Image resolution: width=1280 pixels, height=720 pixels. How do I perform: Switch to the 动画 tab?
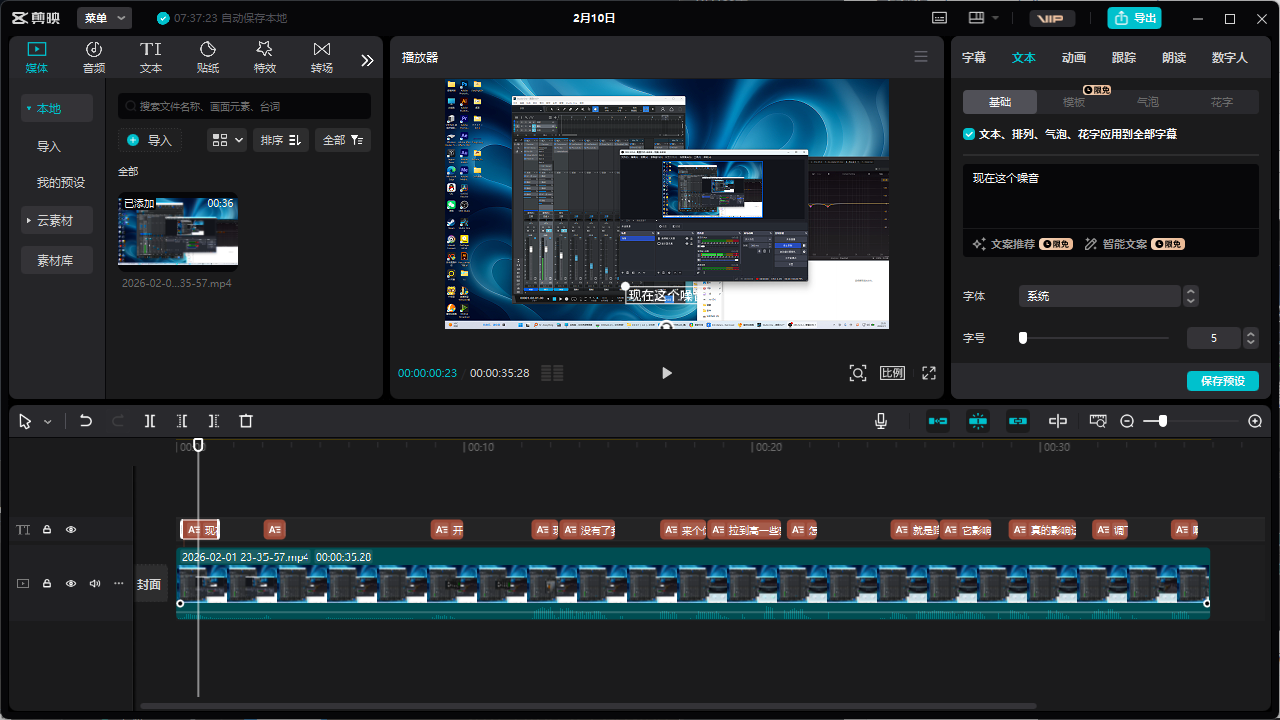(1074, 58)
